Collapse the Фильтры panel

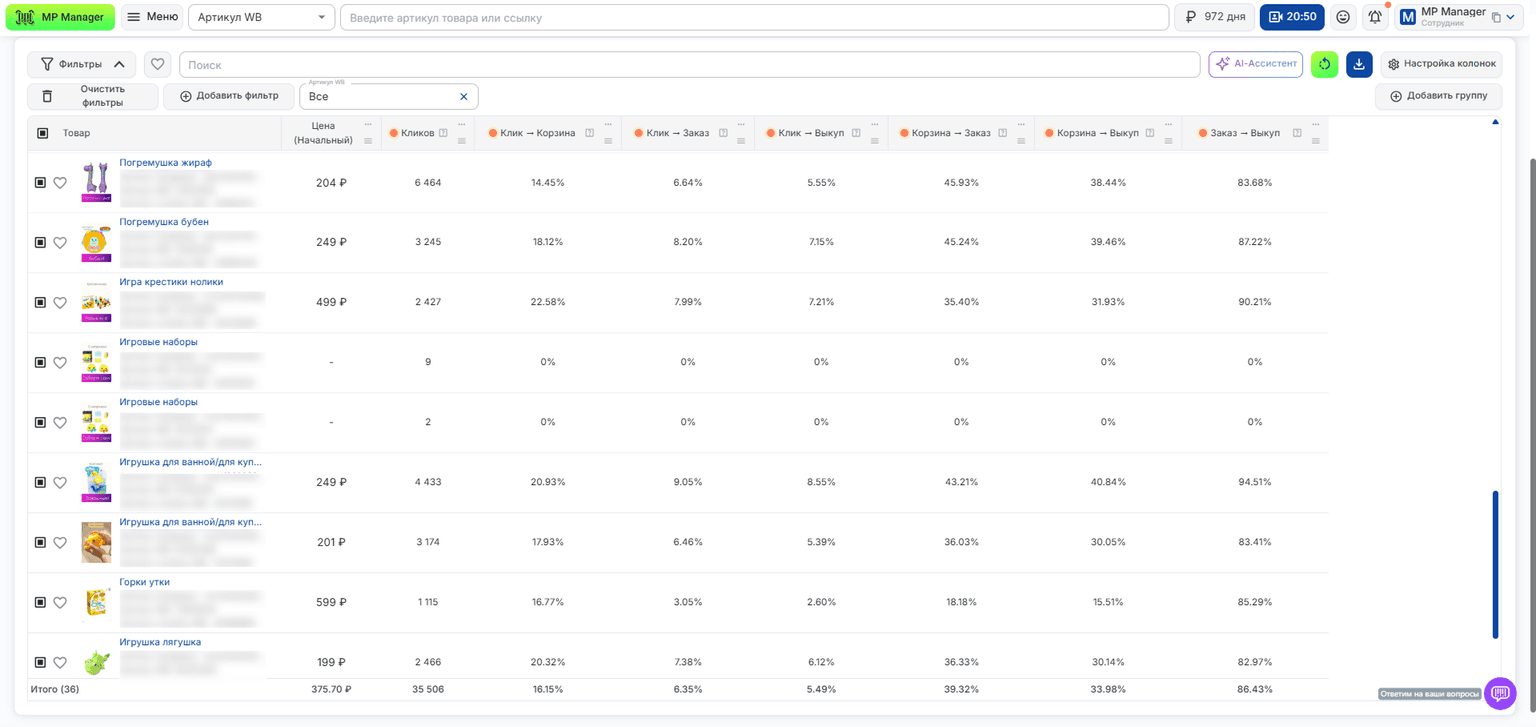(82, 64)
